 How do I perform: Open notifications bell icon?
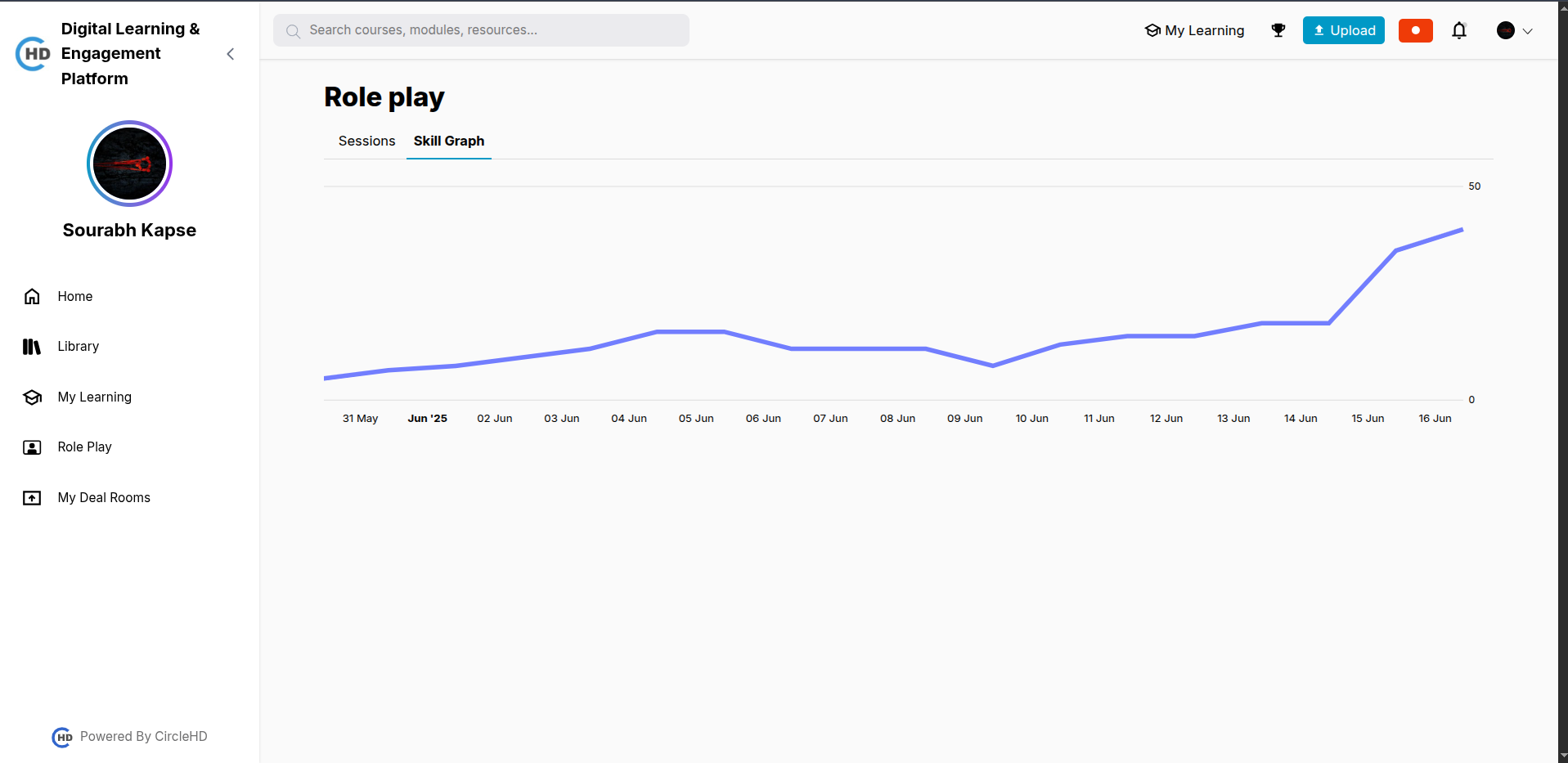1458,30
